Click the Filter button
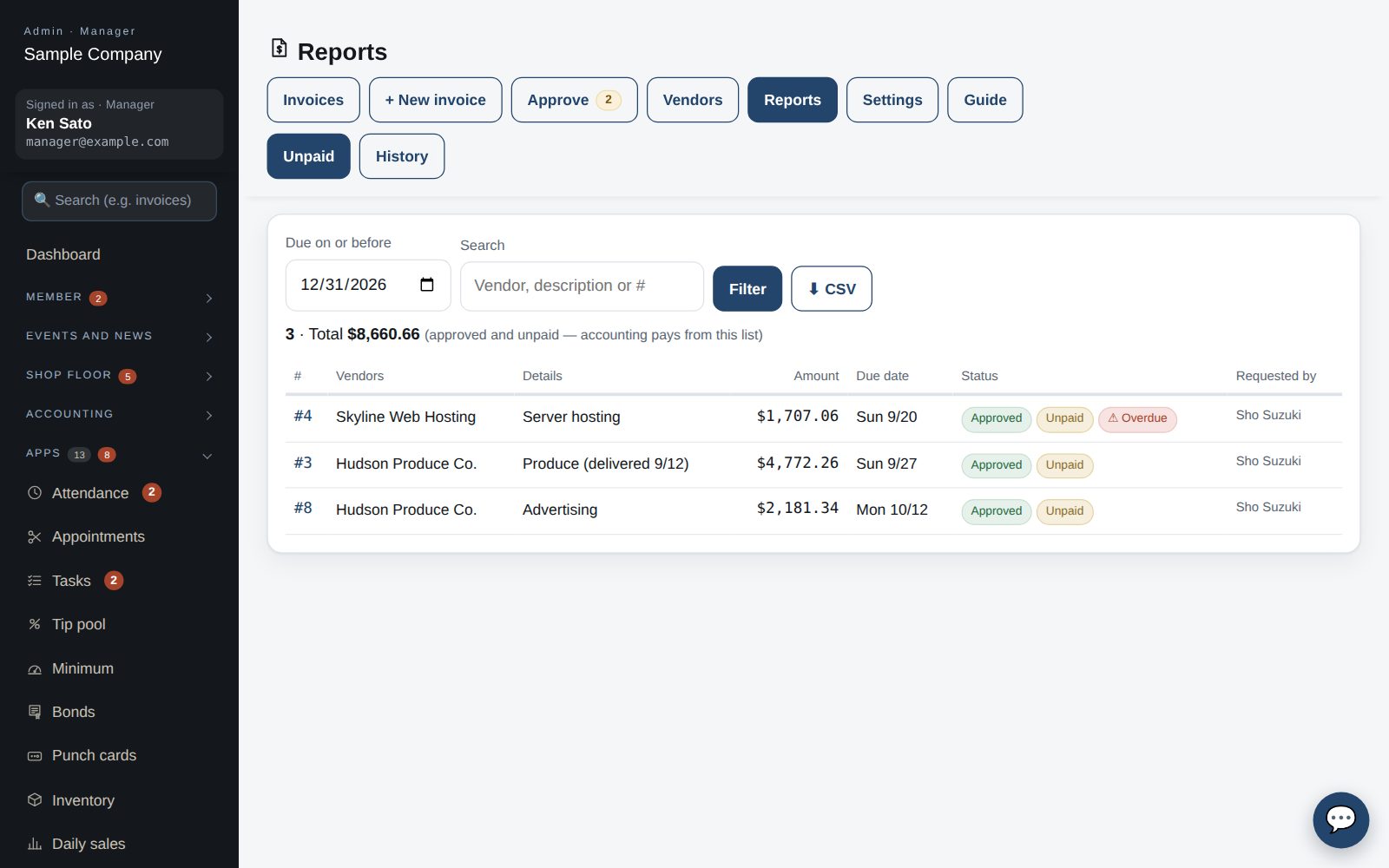1389x868 pixels. pos(747,289)
